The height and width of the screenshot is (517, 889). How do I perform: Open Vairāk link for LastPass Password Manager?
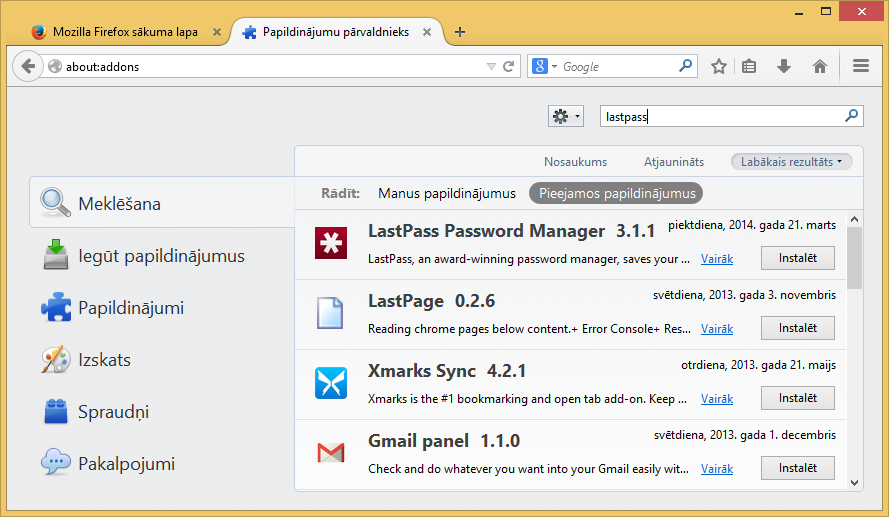click(717, 259)
